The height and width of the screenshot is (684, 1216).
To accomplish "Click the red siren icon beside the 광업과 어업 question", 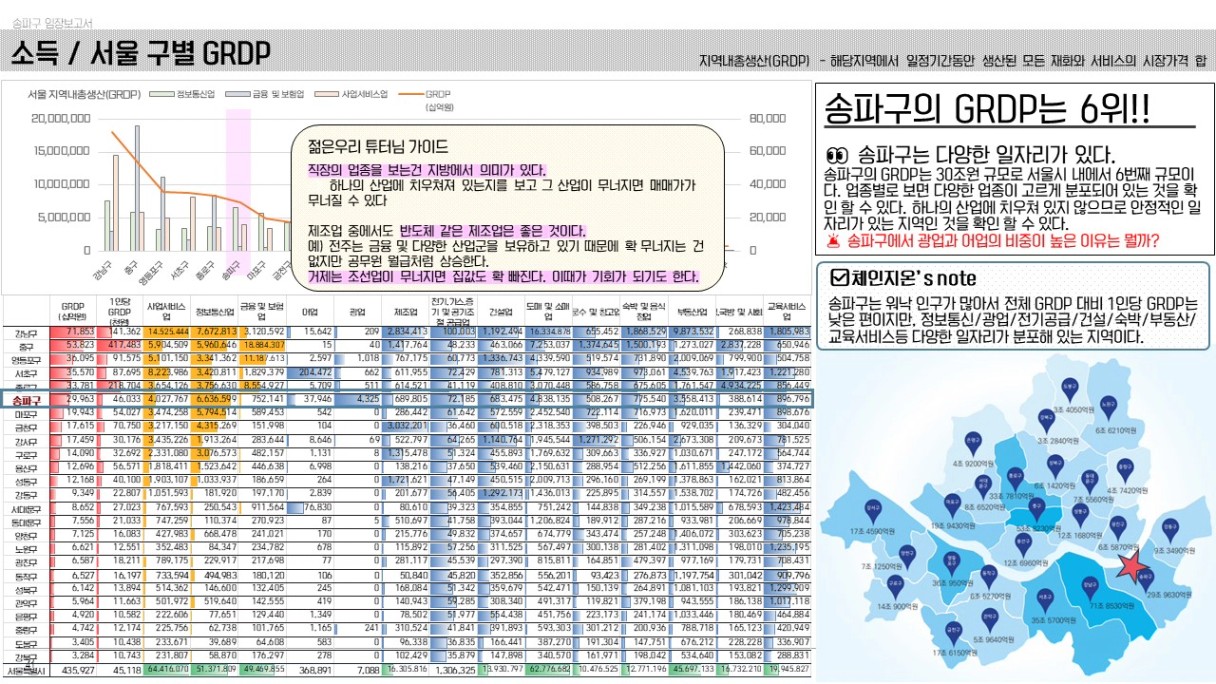I will click(x=833, y=240).
